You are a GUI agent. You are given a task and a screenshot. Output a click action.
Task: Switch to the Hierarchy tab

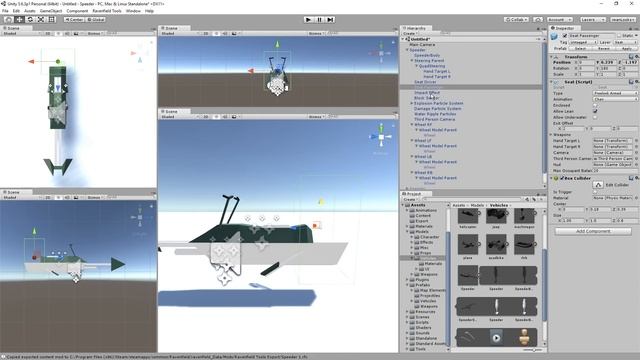416,28
